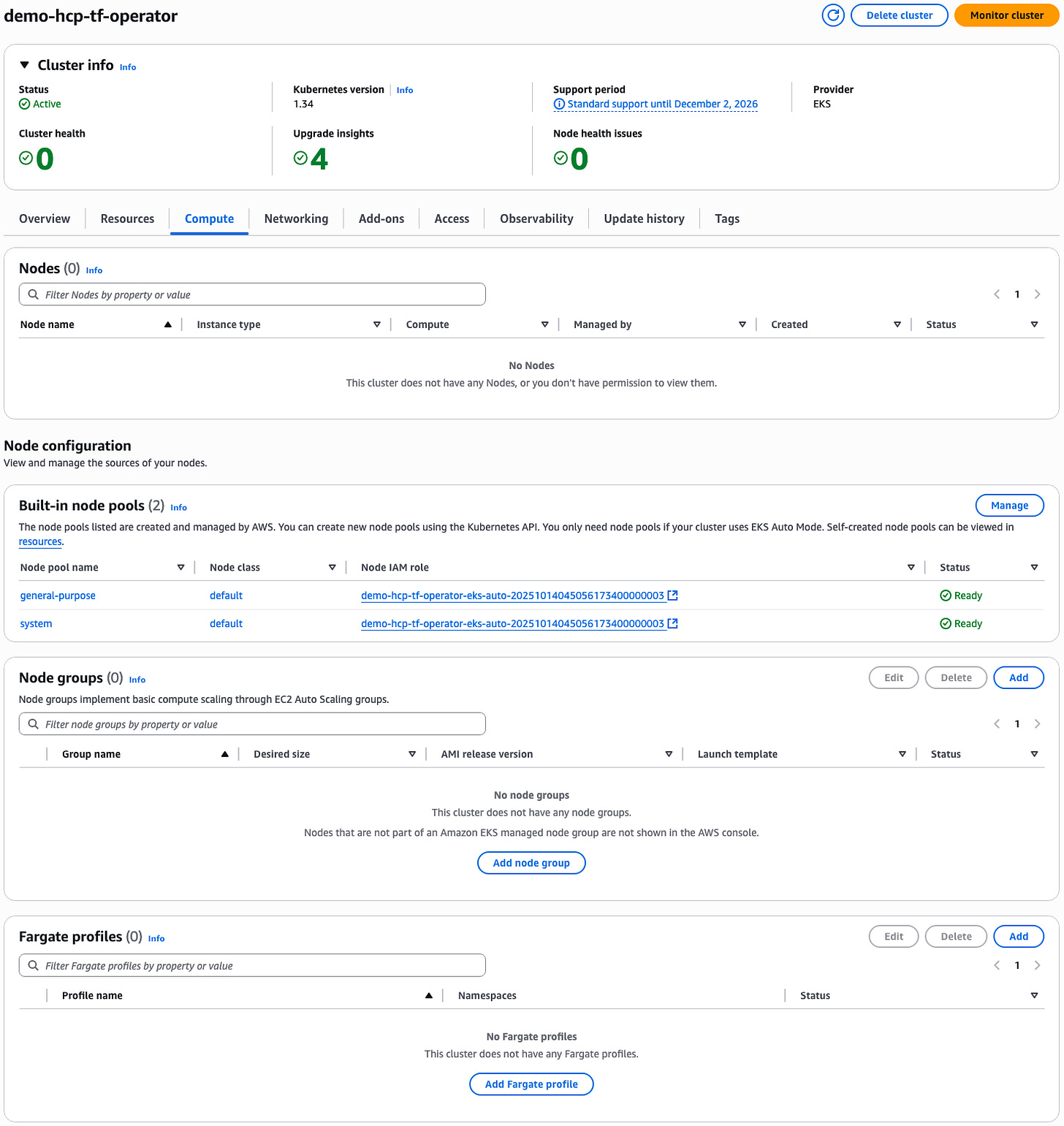Sort by Node pool name column
This screenshot has height=1126, width=1064.
(180, 567)
